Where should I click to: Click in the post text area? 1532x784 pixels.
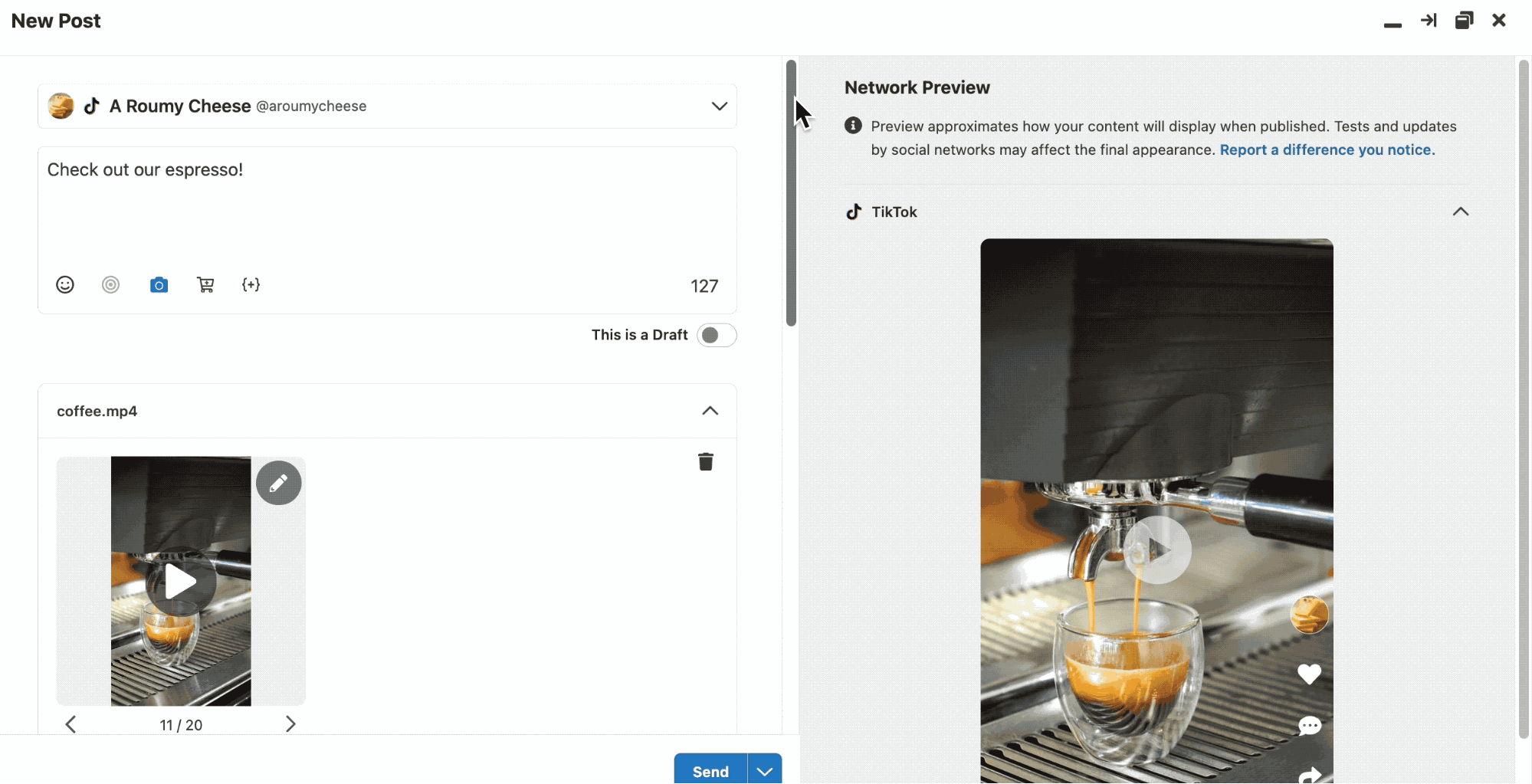pos(387,207)
